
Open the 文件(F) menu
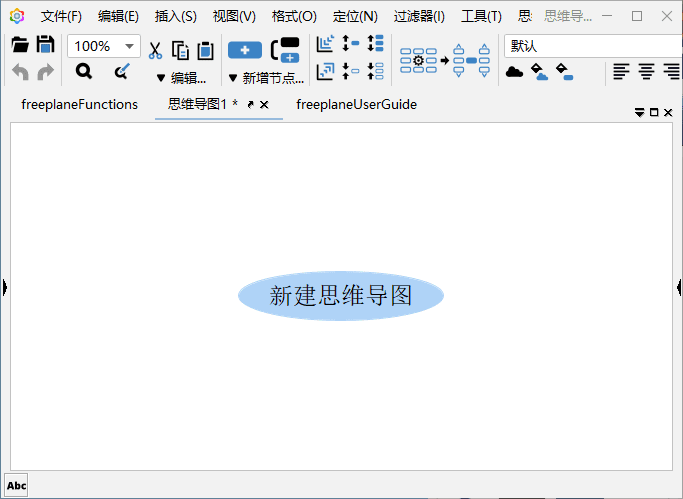click(x=61, y=16)
